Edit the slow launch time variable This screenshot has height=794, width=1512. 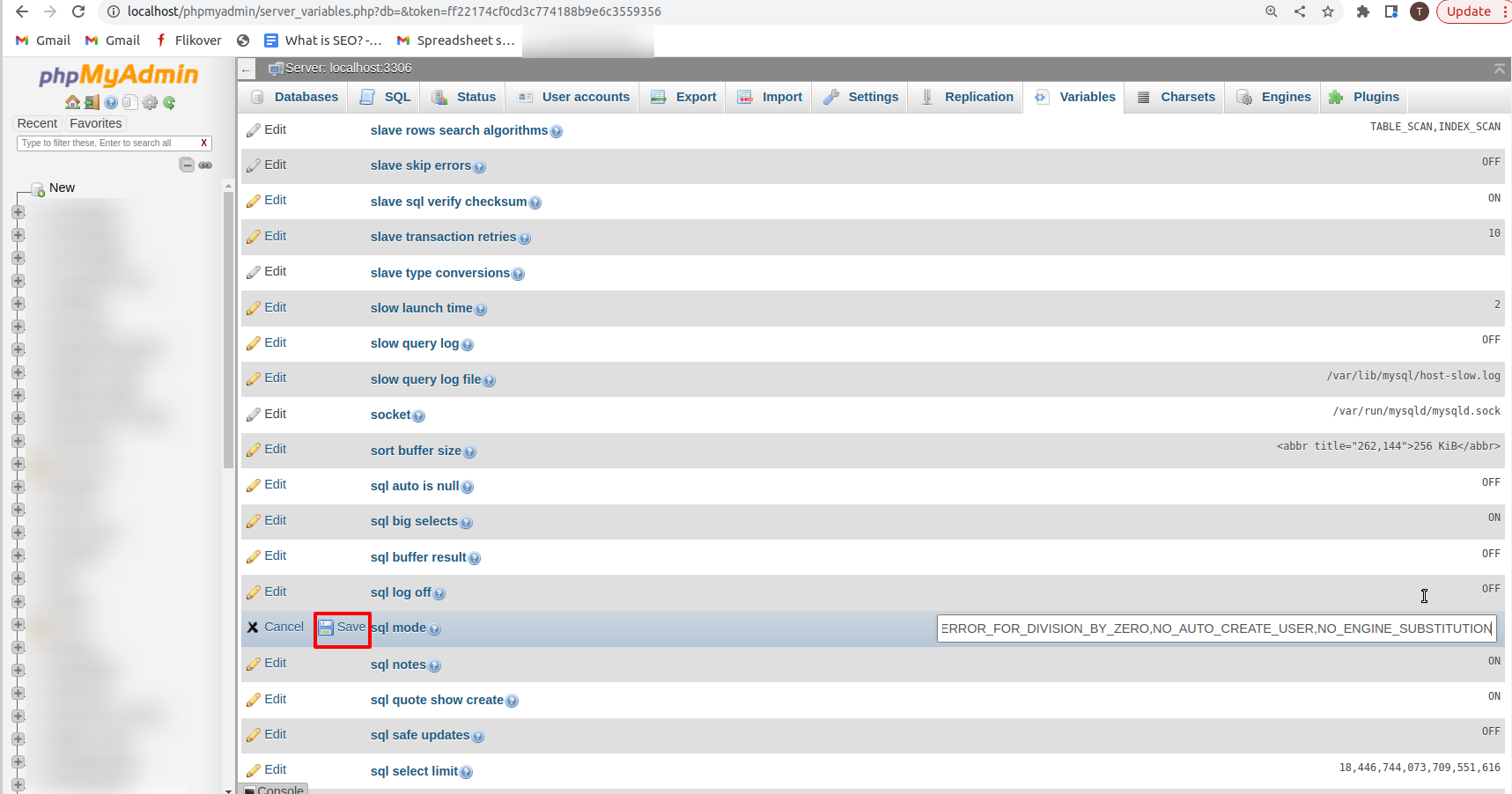[x=266, y=308]
